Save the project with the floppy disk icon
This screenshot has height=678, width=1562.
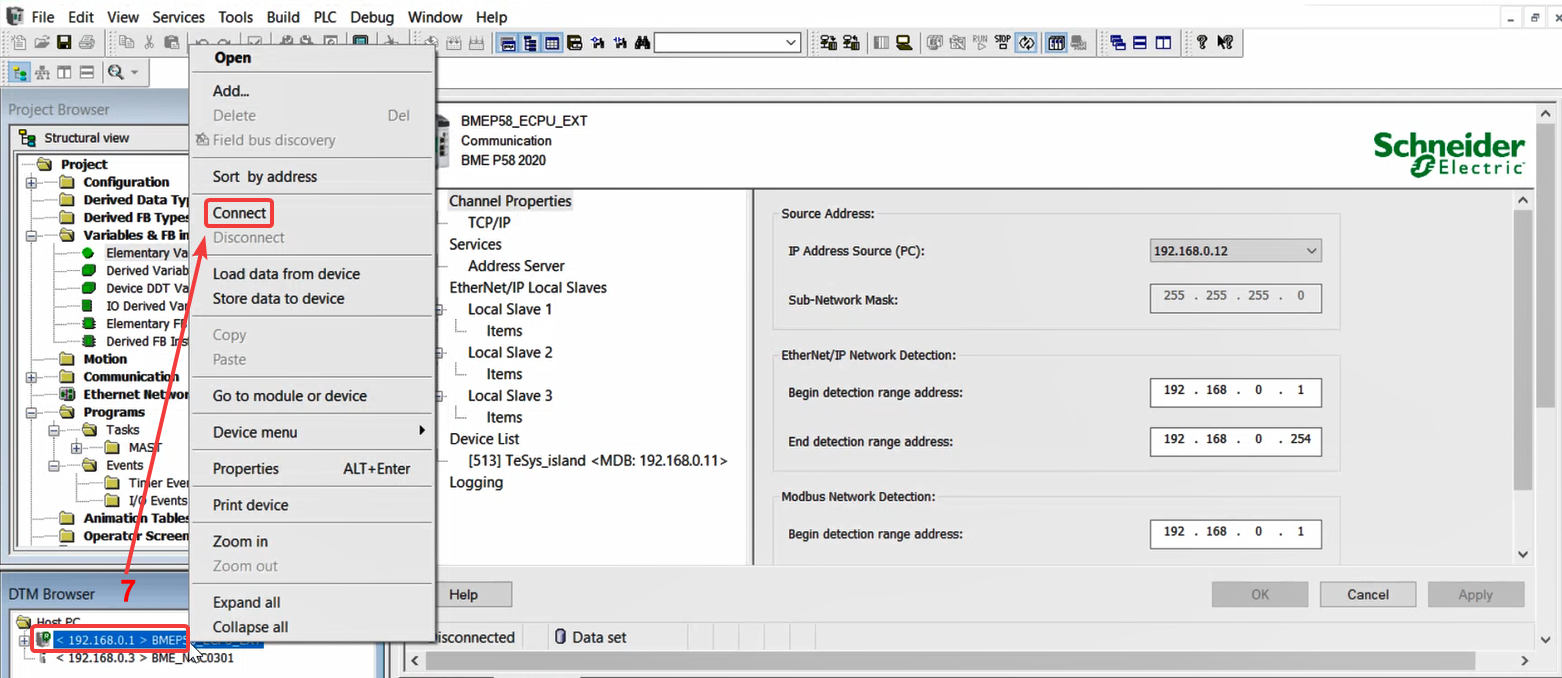coord(64,42)
